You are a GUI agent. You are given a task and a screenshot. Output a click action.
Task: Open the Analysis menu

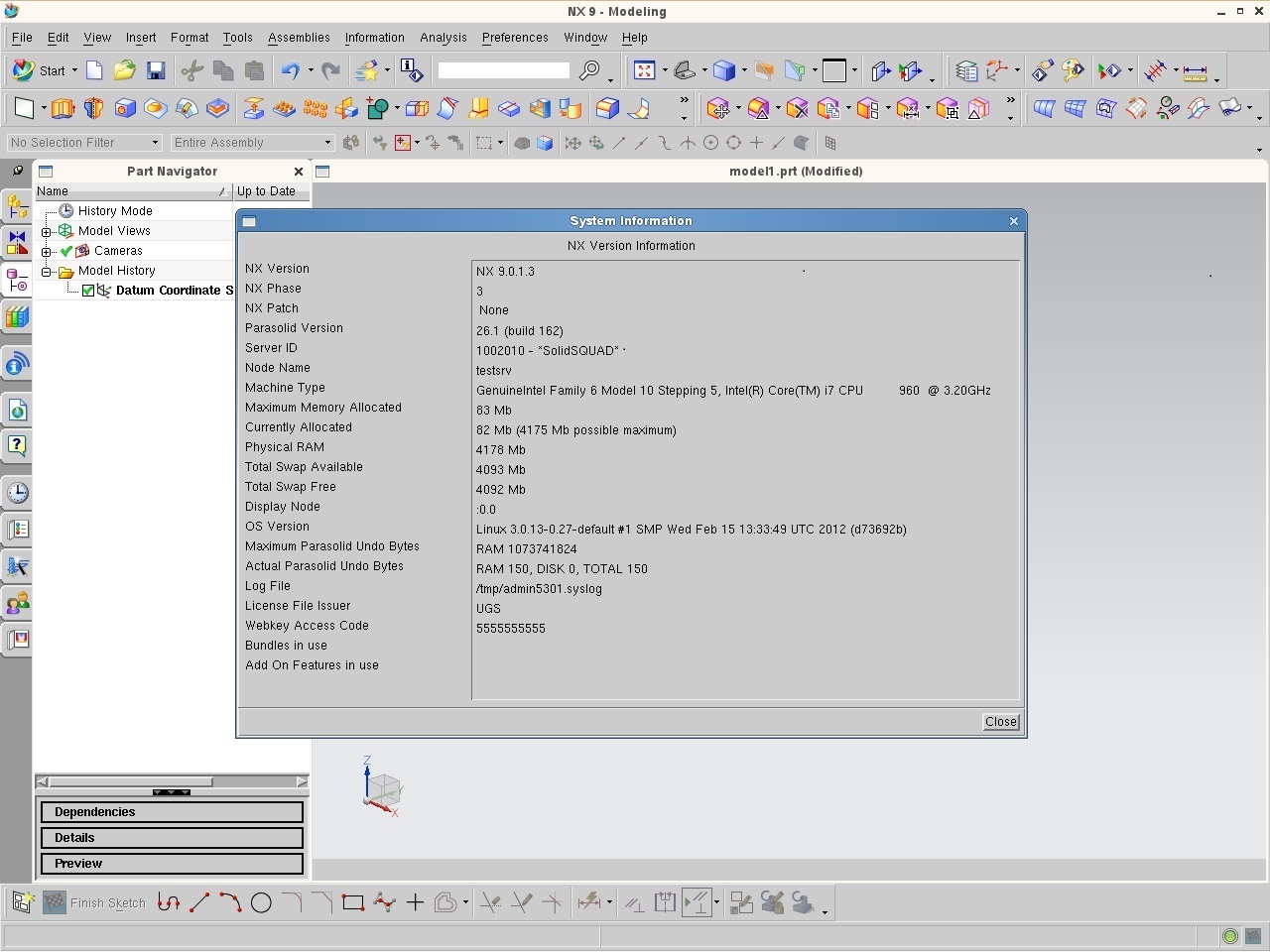(x=444, y=38)
